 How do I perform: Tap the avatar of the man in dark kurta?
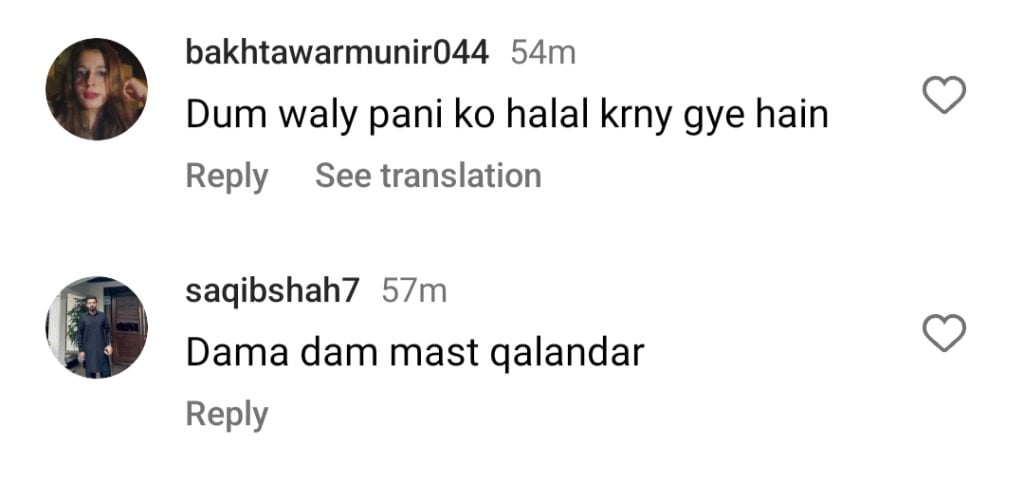point(97,327)
